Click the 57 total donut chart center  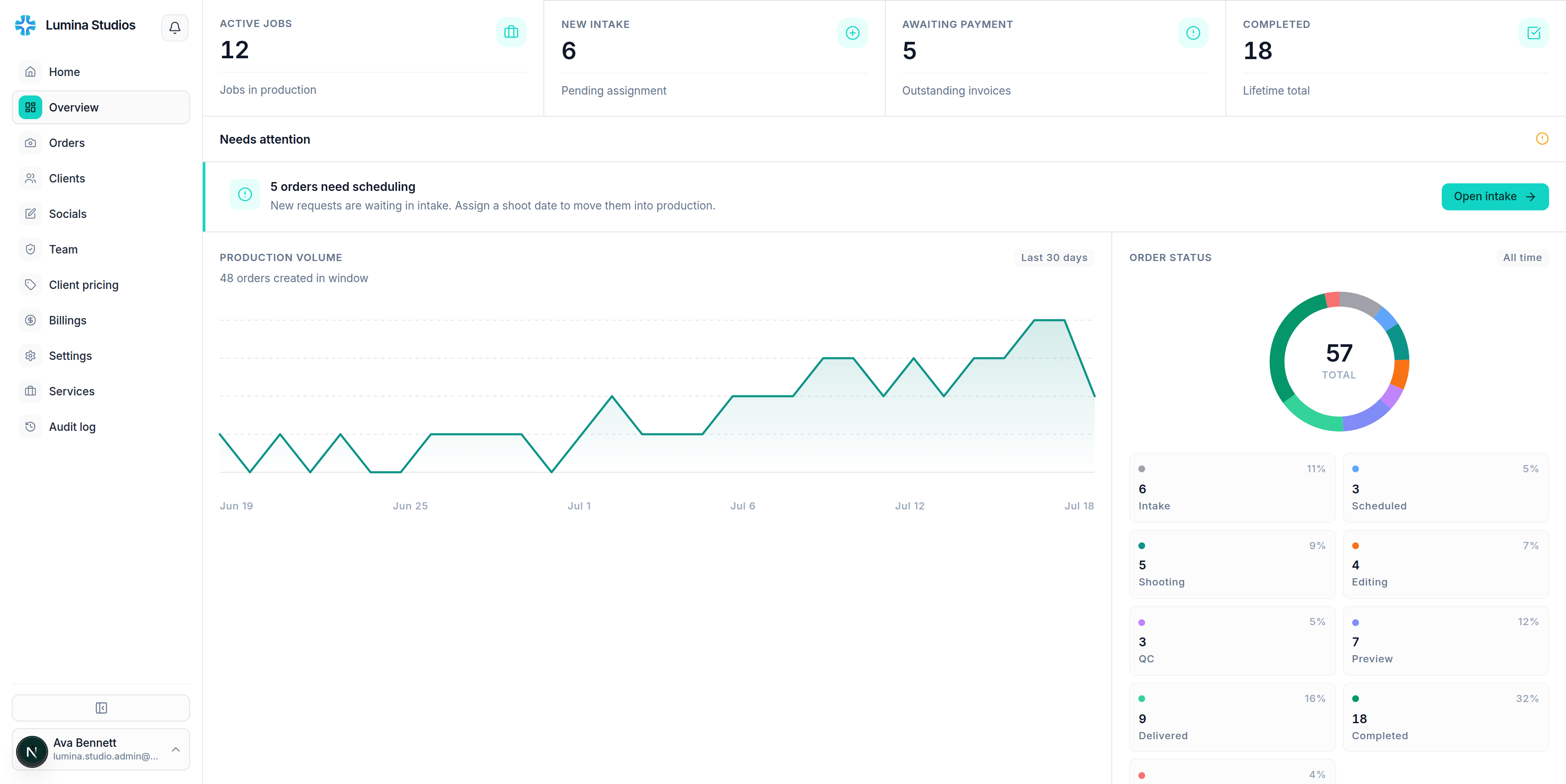1339,362
